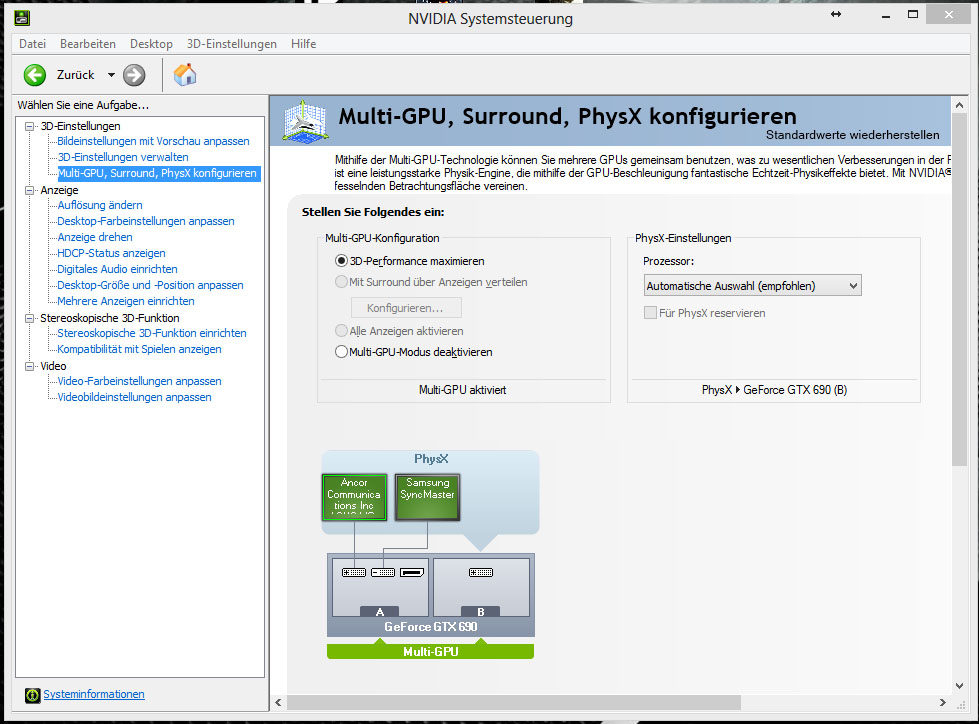This screenshot has width=979, height=724.
Task: Open Video-Farbeinstellungen anpassen
Action: pos(139,381)
